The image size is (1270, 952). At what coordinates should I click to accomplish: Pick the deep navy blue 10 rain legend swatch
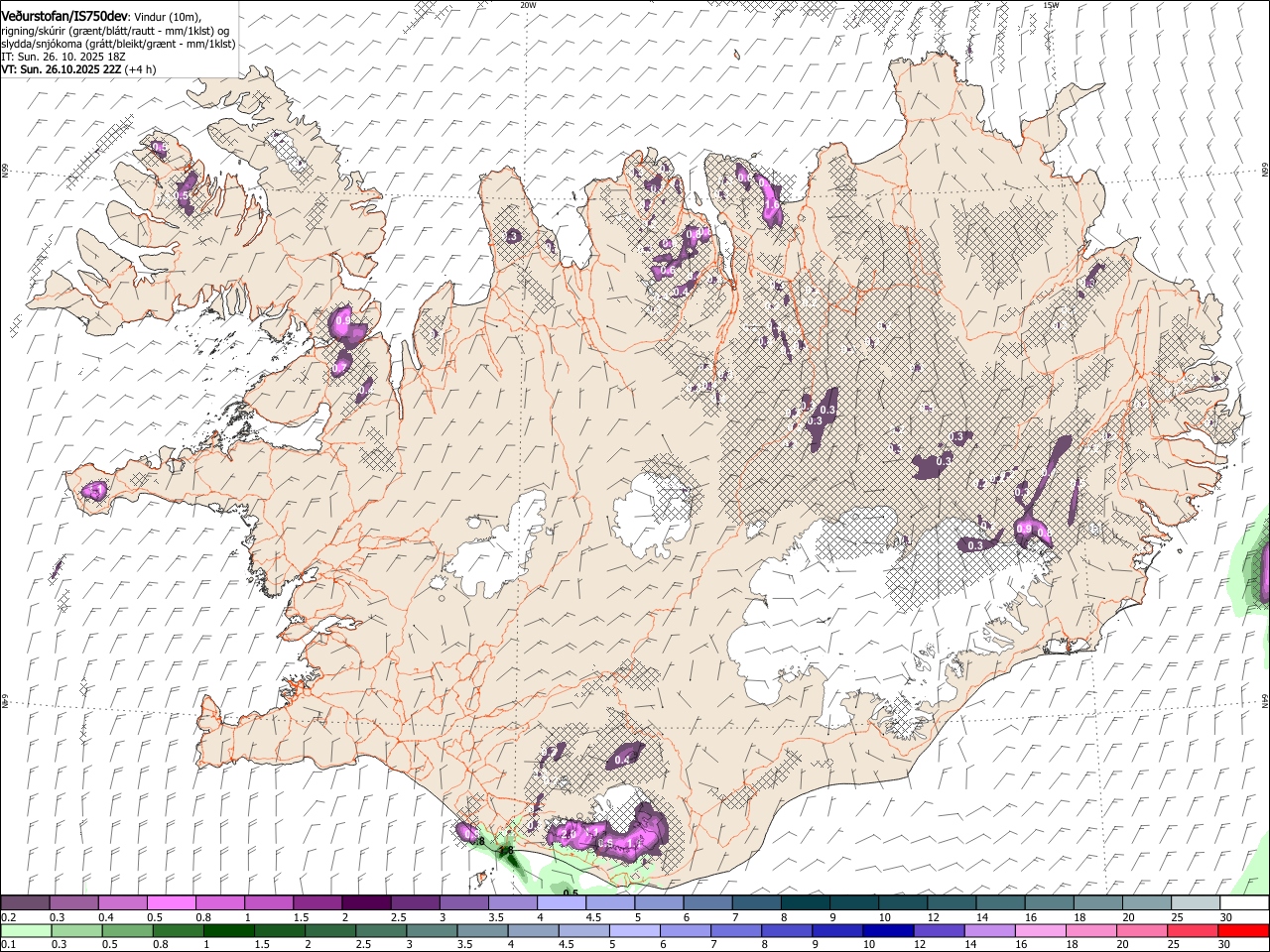[x=888, y=931]
